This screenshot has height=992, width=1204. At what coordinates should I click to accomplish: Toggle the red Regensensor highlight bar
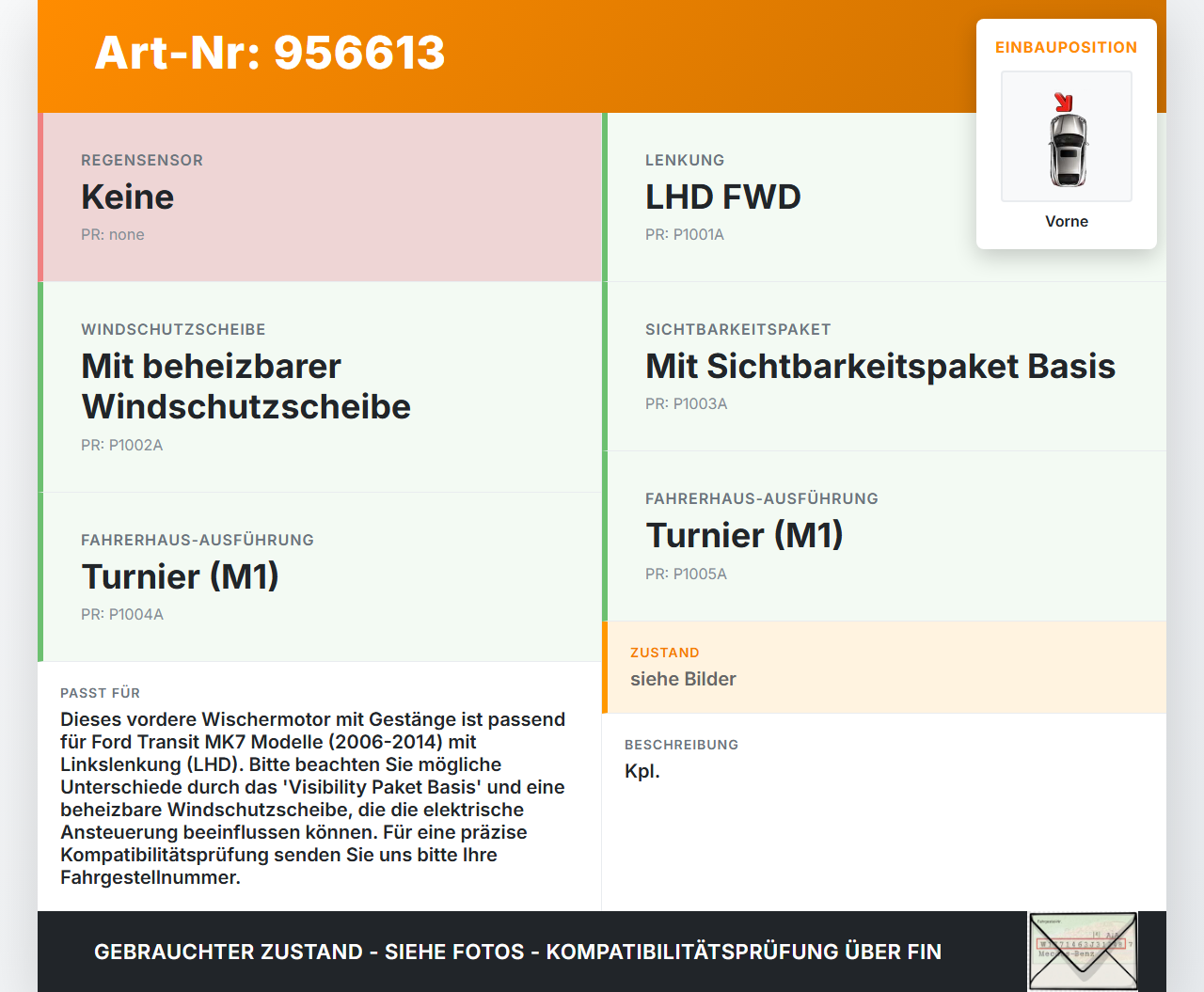(40, 197)
